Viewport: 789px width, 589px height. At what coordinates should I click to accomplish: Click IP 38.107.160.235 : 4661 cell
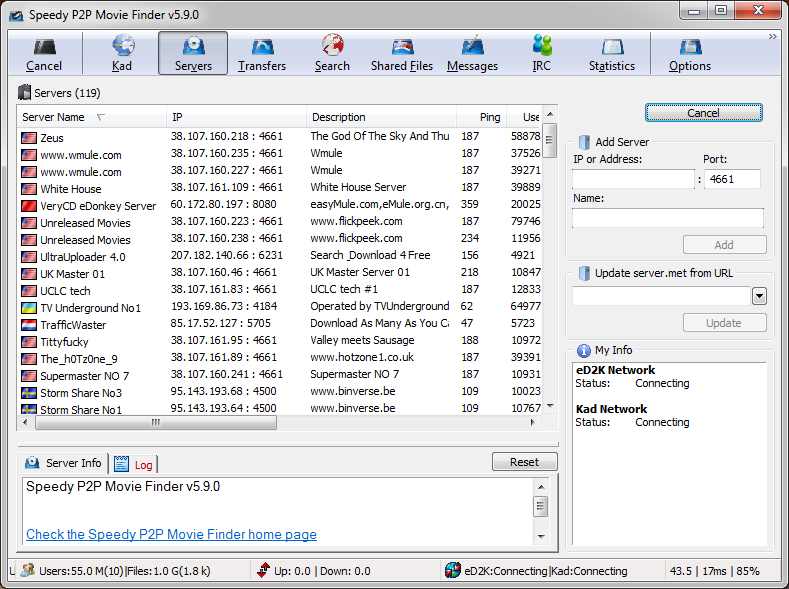227,153
